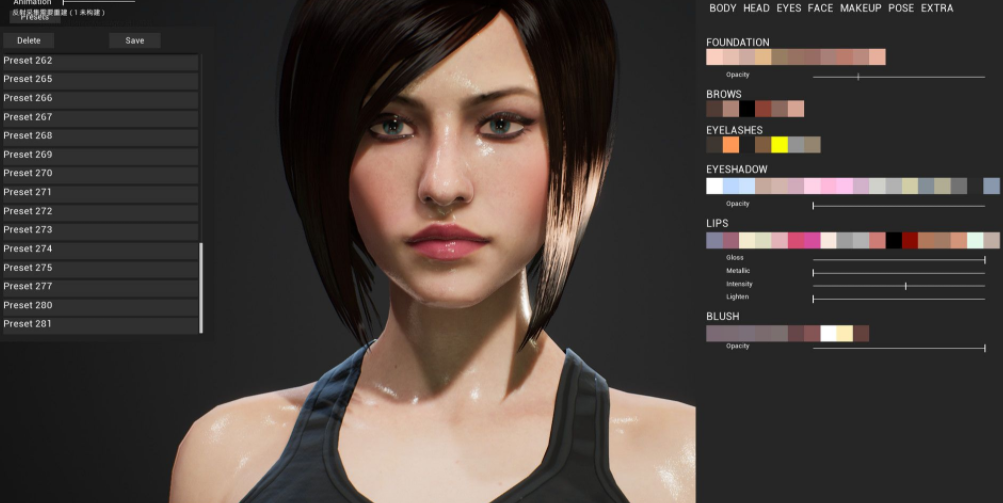Pick the last blue-gray eyeshadow swatch
1003x503 pixels.
tap(991, 186)
